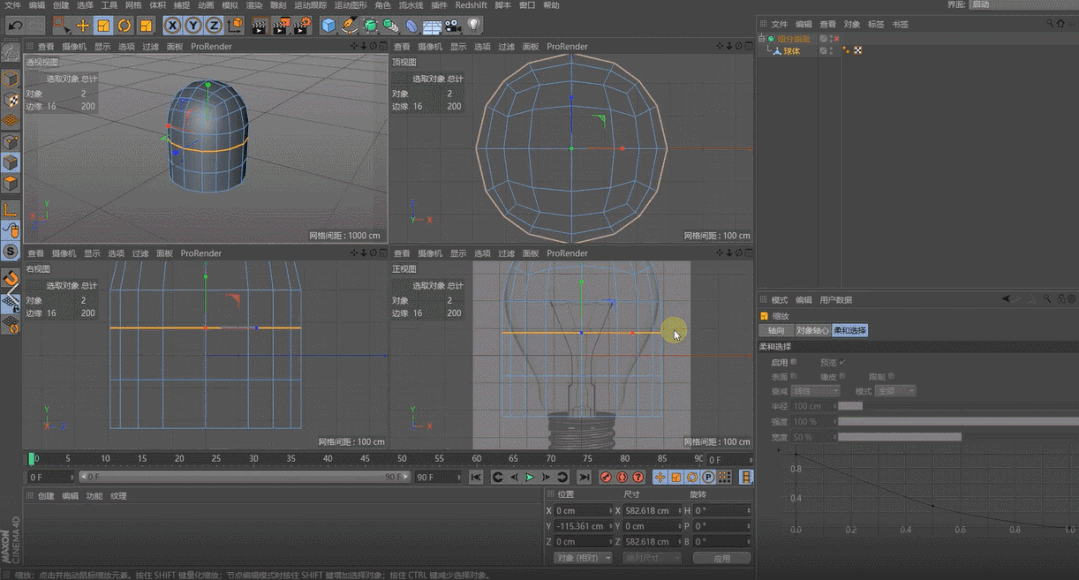This screenshot has width=1079, height=580.
Task: Open the 文件 menu in the menu bar
Action: [x=12, y=5]
